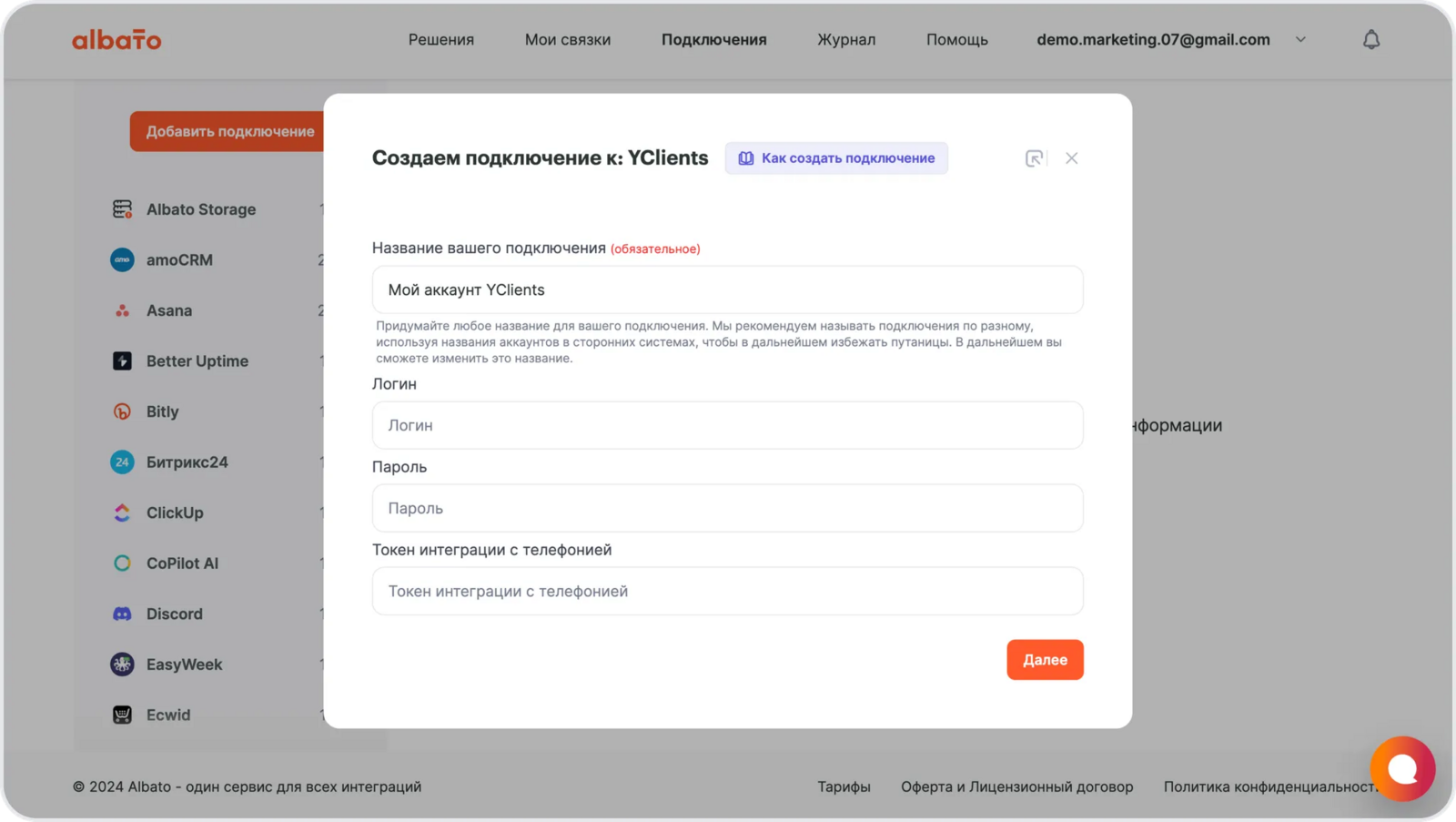The image size is (1456, 822).
Task: Click the Discord icon
Action: tap(122, 614)
